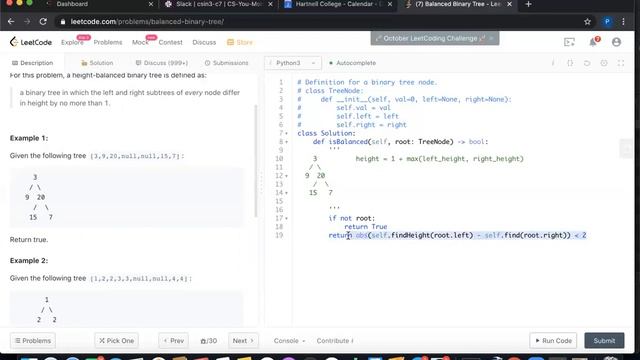Close the Dashboard browser tab

[x=151, y=4]
